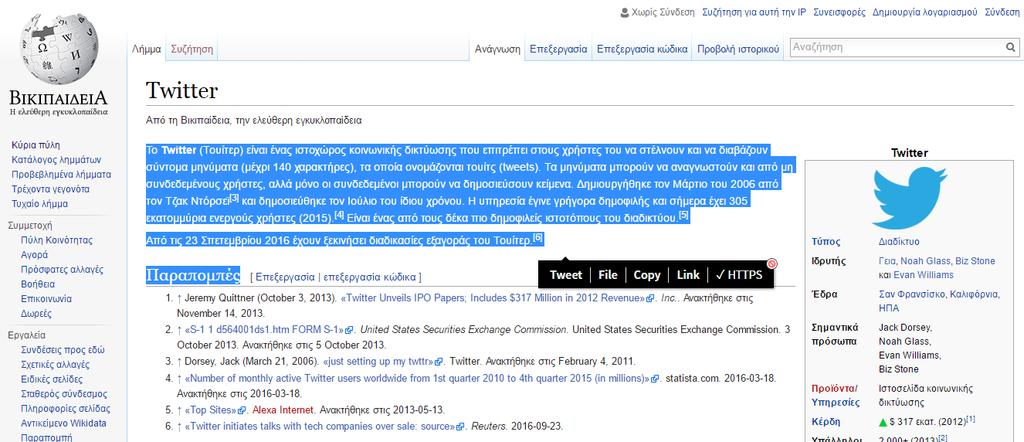Open the Επεξεργασία κώδικα tab

coord(642,49)
